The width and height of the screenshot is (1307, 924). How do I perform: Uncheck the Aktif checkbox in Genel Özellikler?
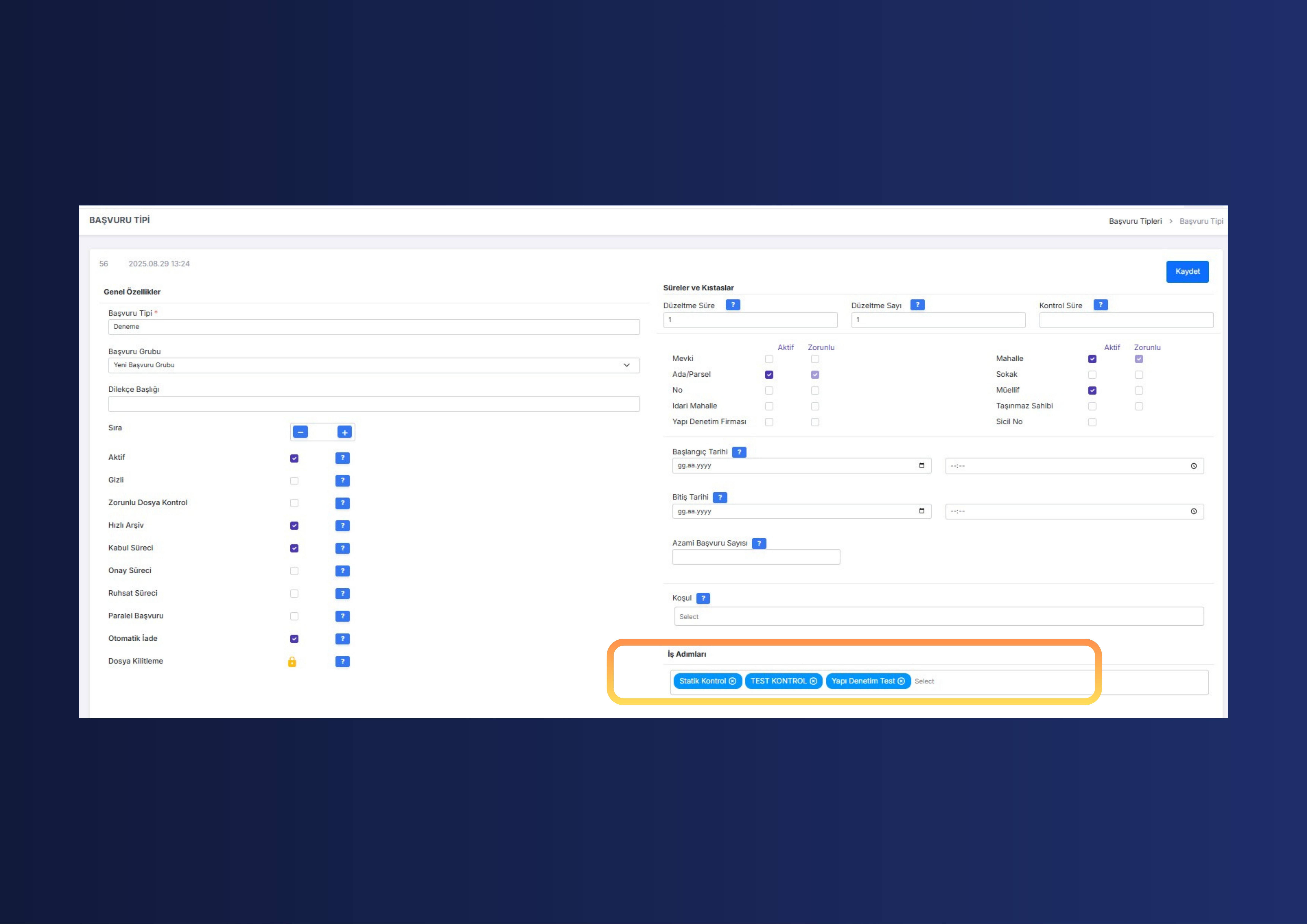point(294,458)
